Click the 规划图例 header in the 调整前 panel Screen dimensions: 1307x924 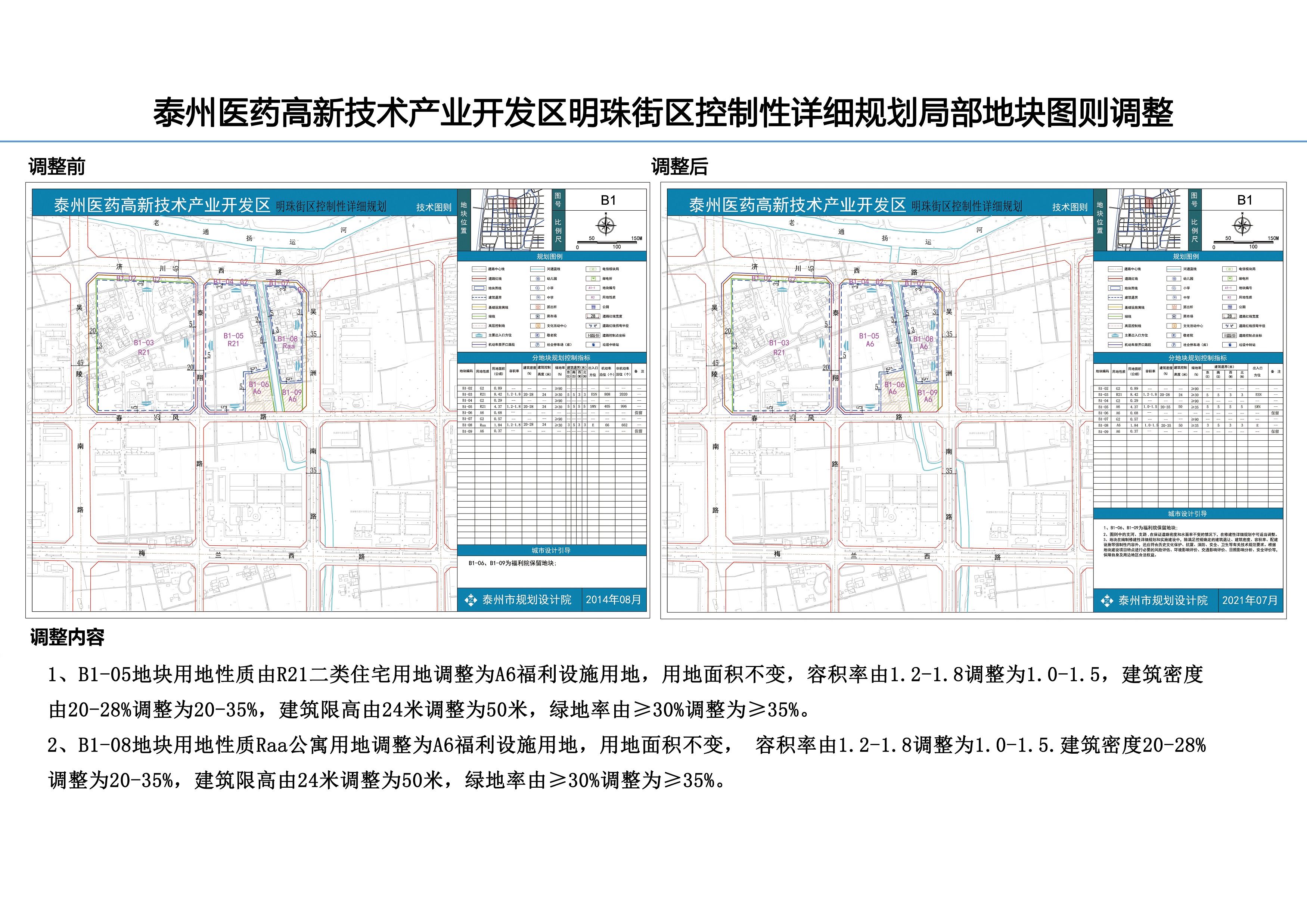tap(552, 256)
